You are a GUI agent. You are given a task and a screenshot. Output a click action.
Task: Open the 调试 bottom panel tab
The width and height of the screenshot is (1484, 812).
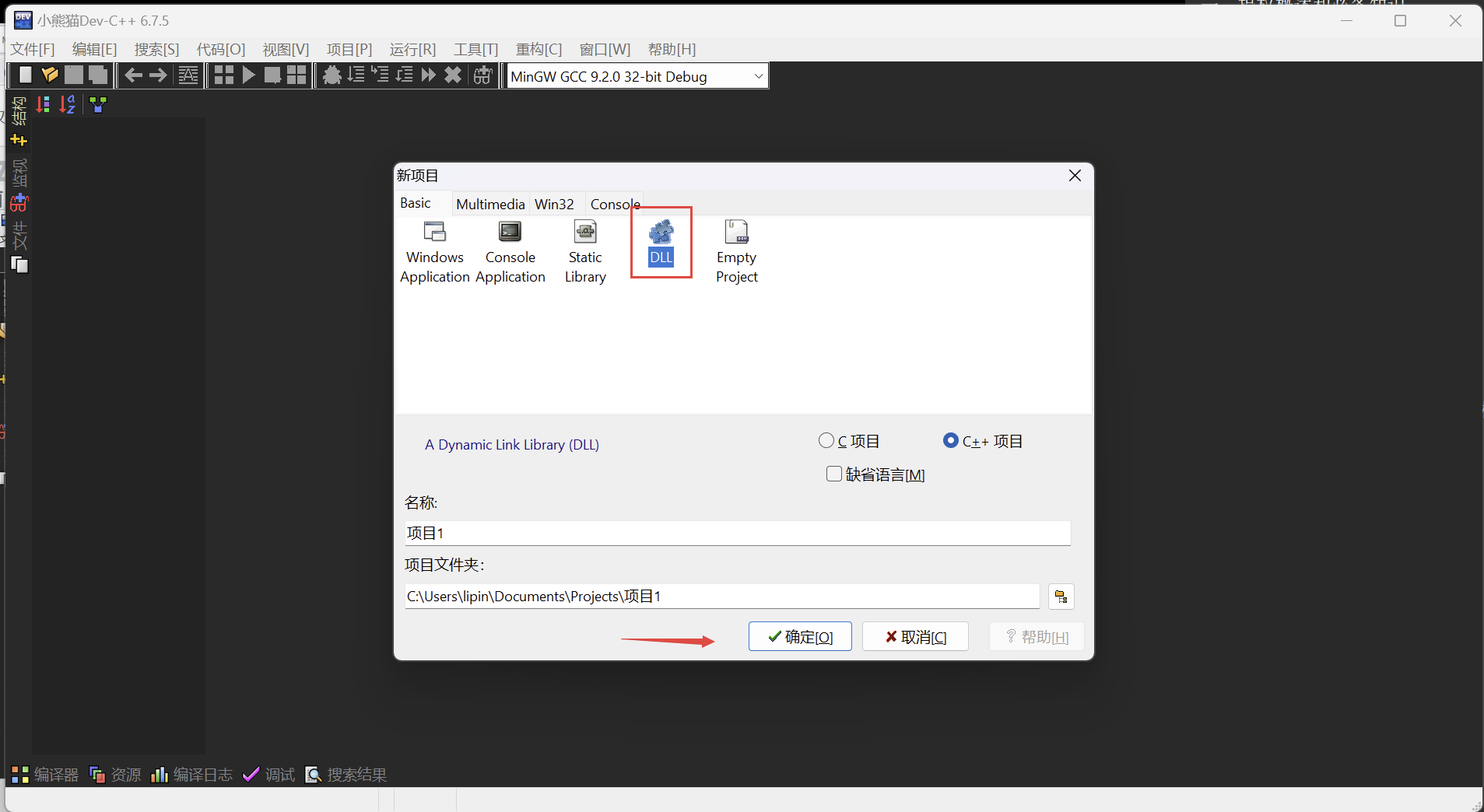point(269,775)
